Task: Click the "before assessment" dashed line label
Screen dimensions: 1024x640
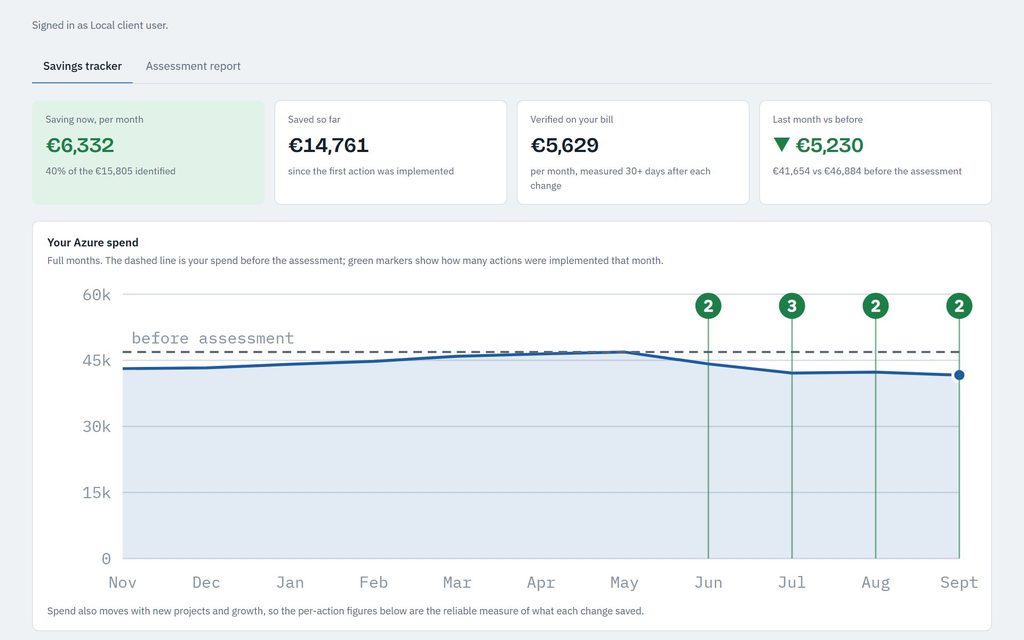Action: point(213,338)
